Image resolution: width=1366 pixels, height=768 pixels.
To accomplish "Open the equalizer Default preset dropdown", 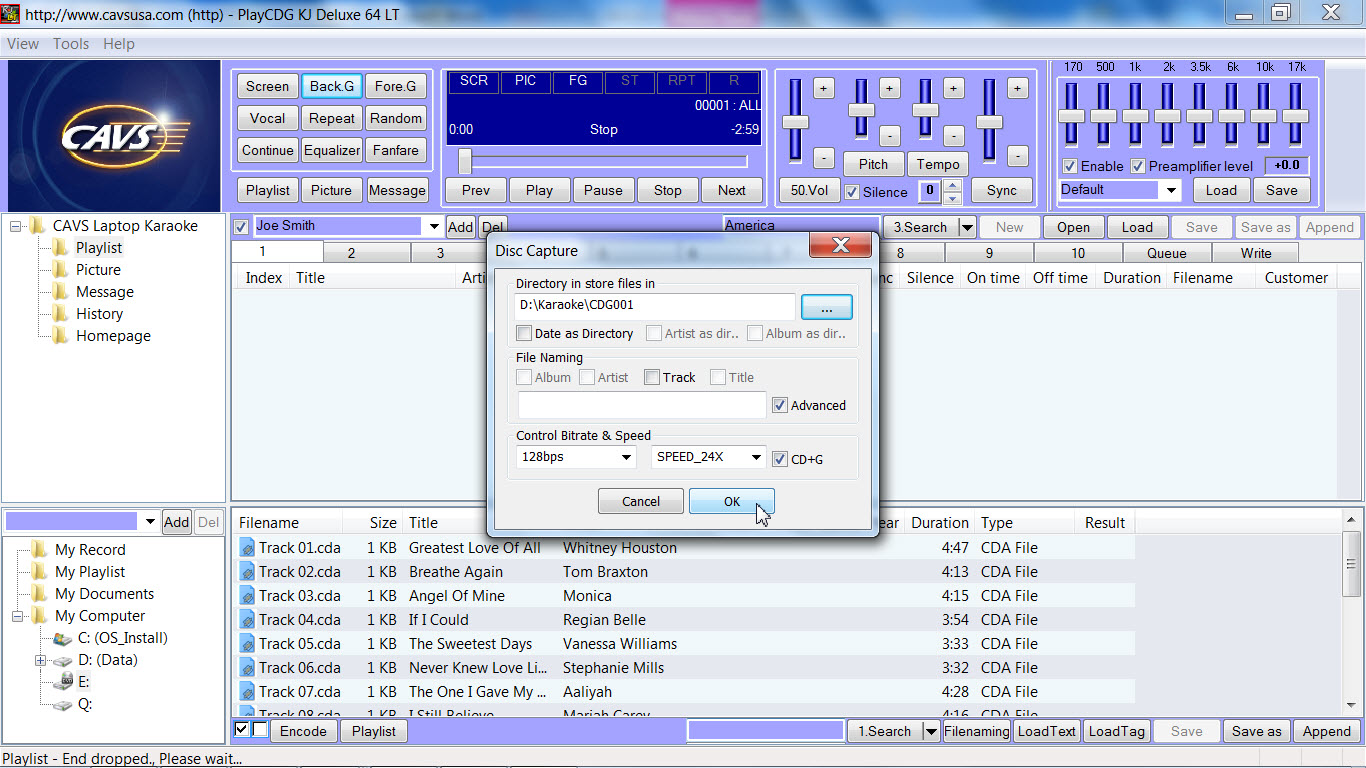I will coord(1171,190).
